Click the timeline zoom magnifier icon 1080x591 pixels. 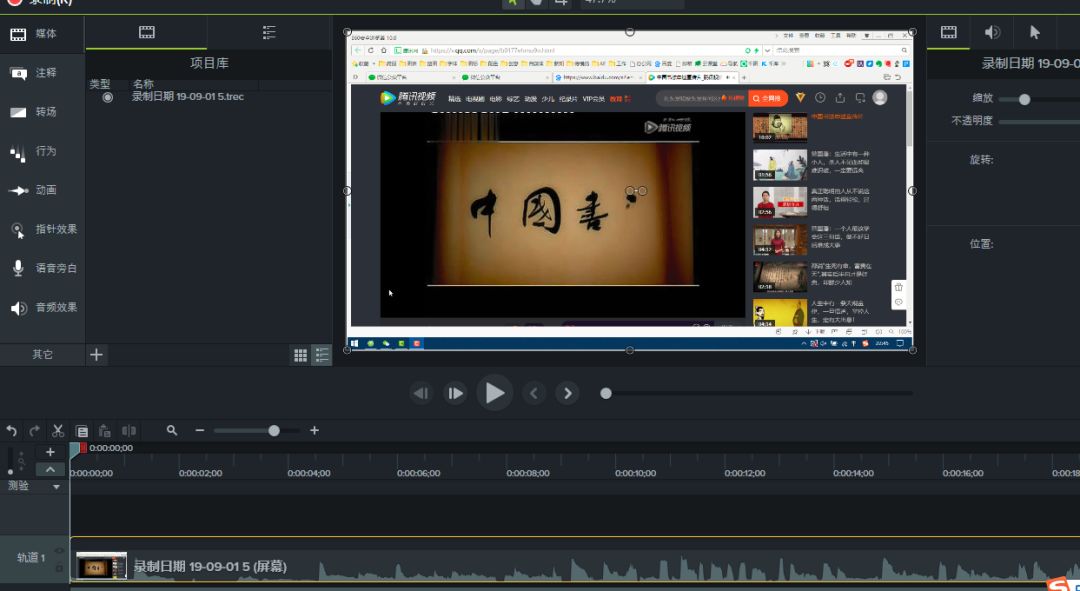click(x=172, y=431)
